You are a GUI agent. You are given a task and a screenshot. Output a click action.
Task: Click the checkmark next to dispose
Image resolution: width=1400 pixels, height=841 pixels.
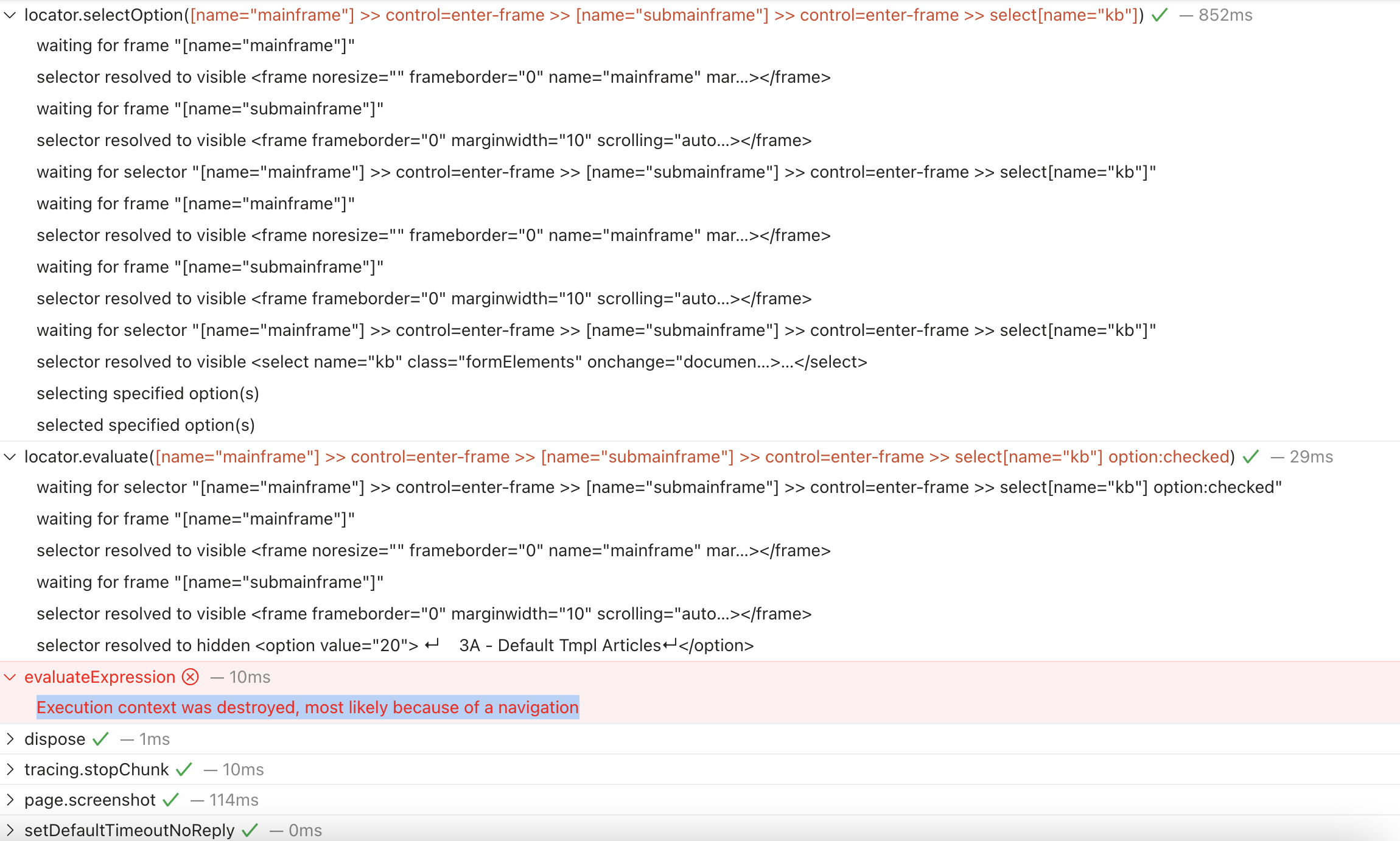click(99, 739)
